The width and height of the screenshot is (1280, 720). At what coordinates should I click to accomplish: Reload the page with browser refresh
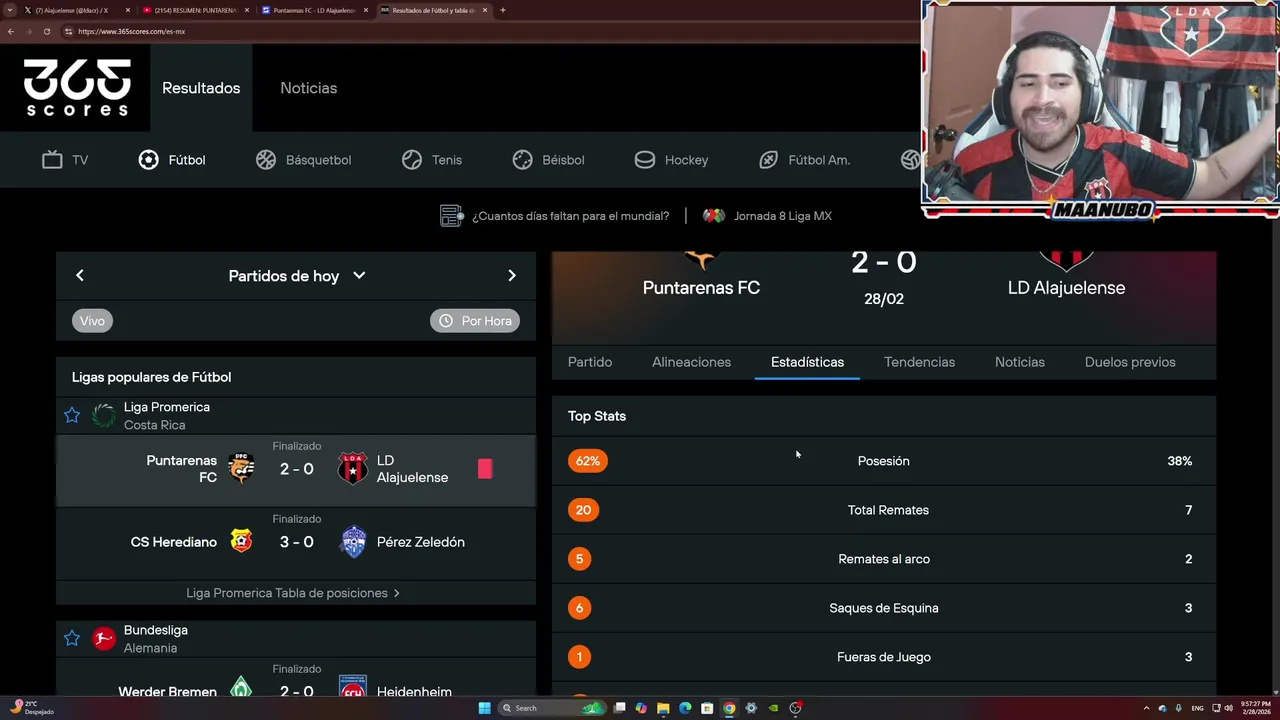click(47, 31)
